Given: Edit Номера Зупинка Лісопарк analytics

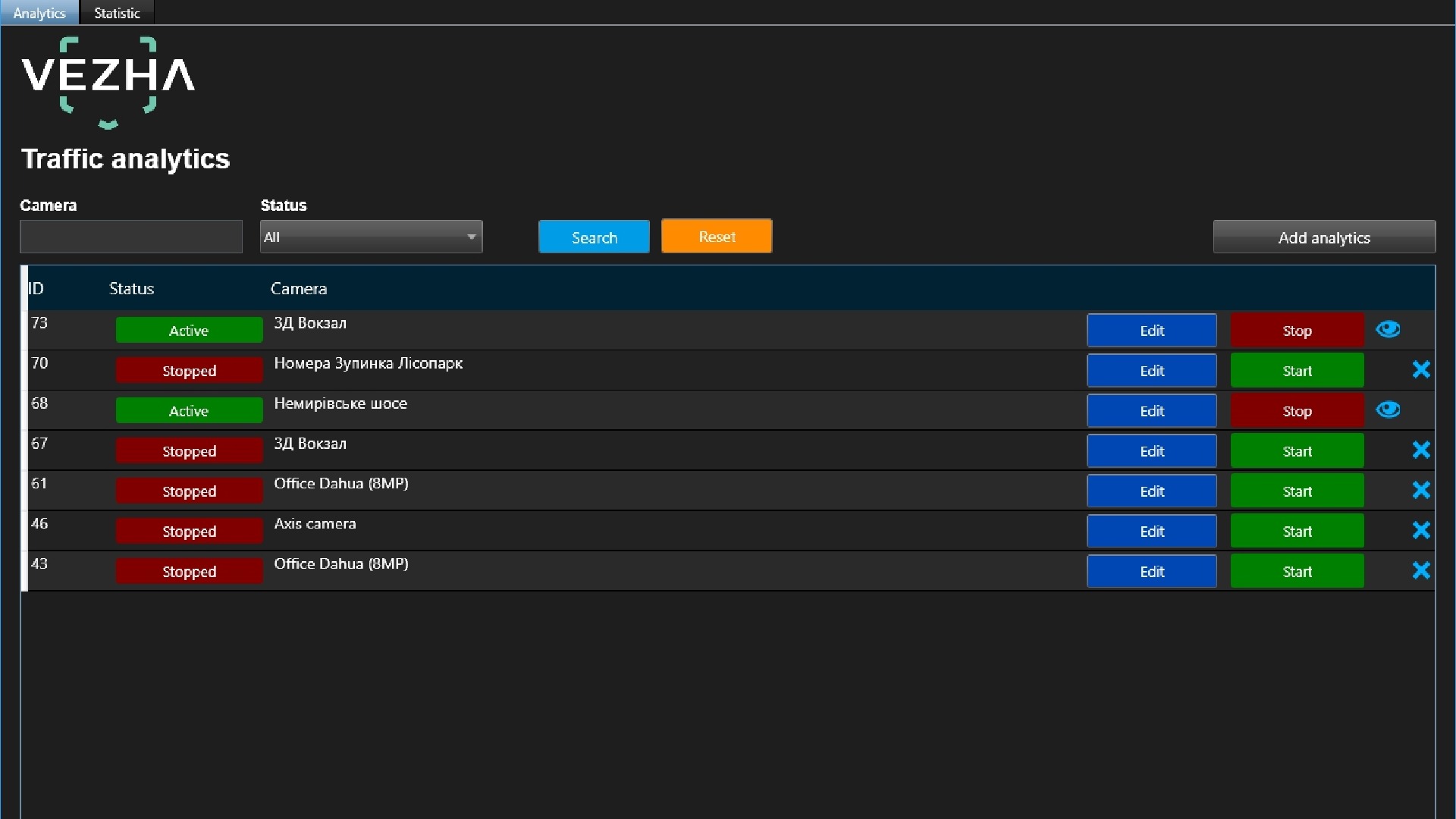Looking at the screenshot, I should pyautogui.click(x=1151, y=371).
